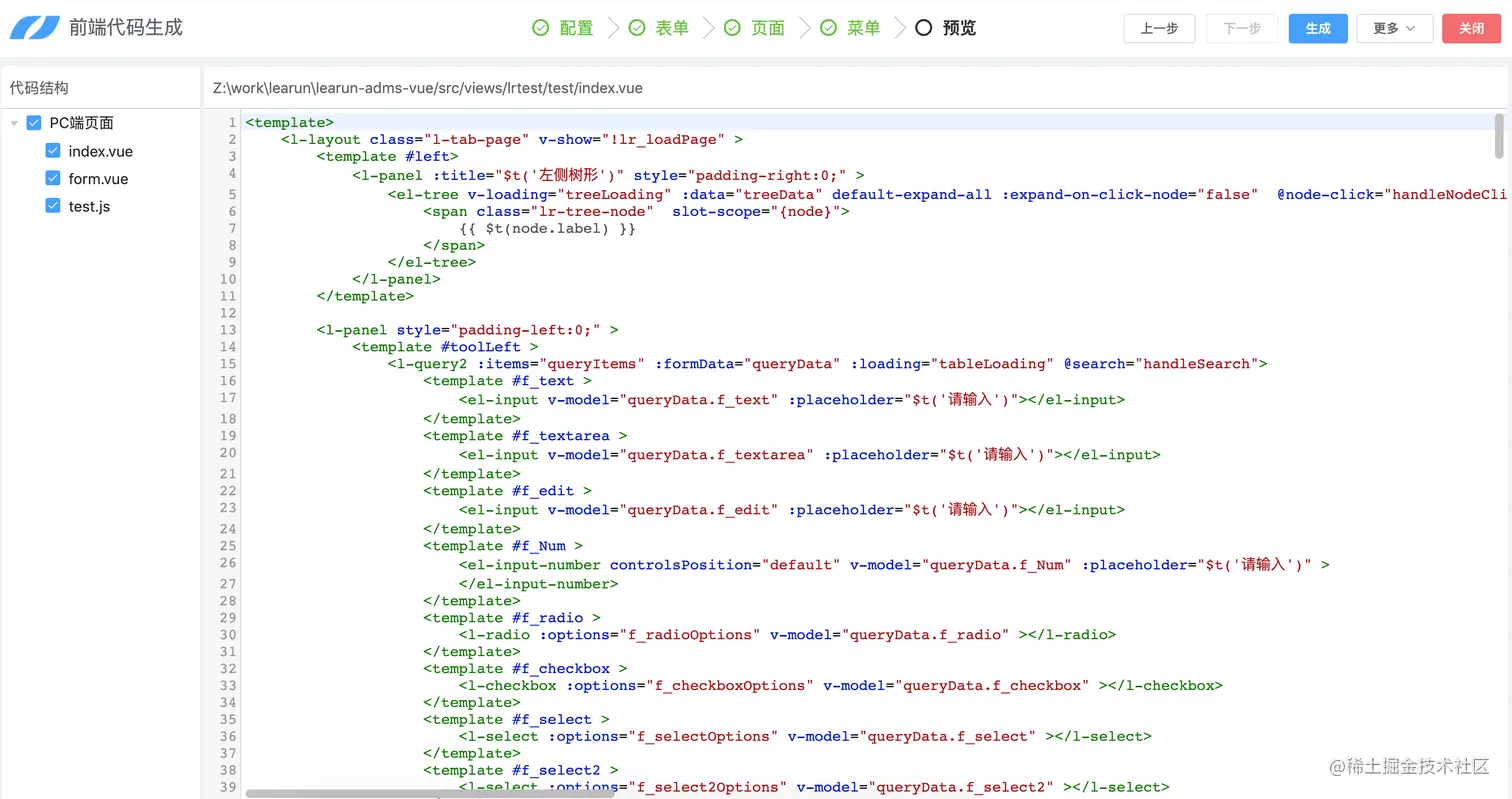This screenshot has height=799, width=1512.
Task: Click the <template #f_edit> line
Action: [x=507, y=490]
